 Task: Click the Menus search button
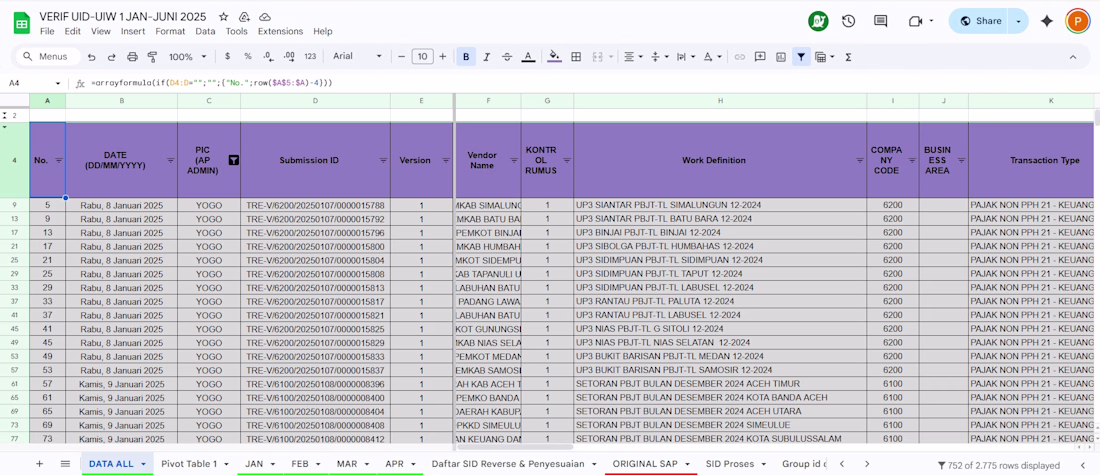[x=45, y=57]
